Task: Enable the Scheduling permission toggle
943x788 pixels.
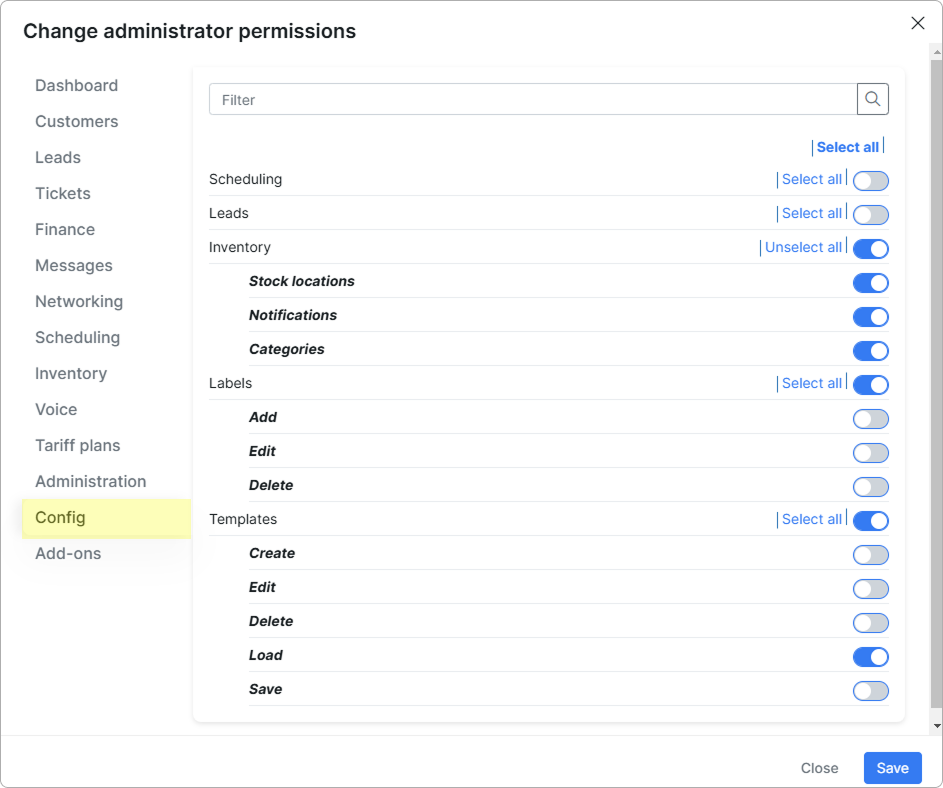Action: (870, 180)
